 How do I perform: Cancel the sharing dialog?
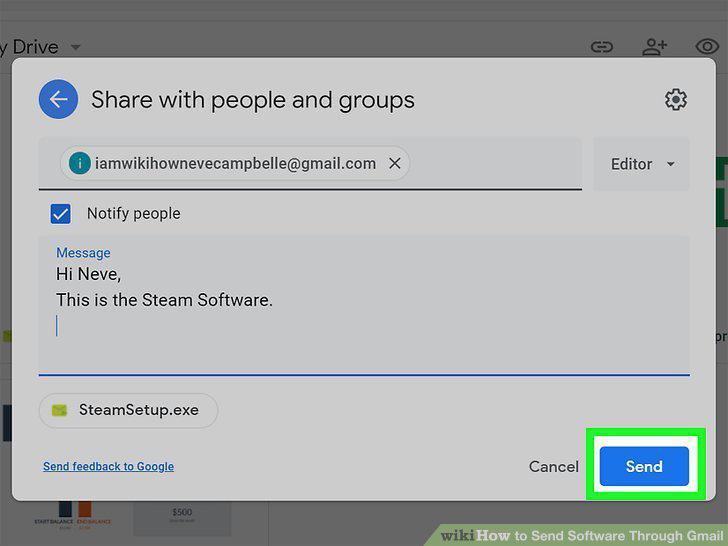pos(553,466)
